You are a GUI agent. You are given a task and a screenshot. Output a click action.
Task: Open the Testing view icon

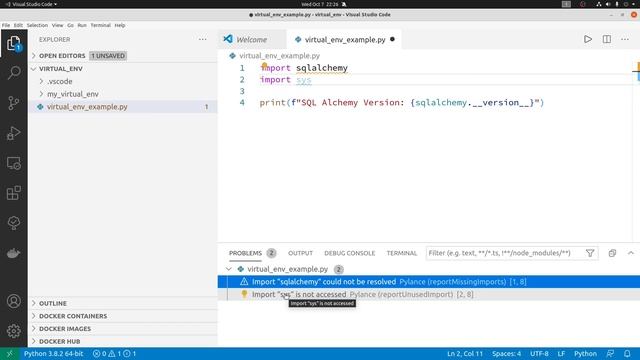coord(13,223)
